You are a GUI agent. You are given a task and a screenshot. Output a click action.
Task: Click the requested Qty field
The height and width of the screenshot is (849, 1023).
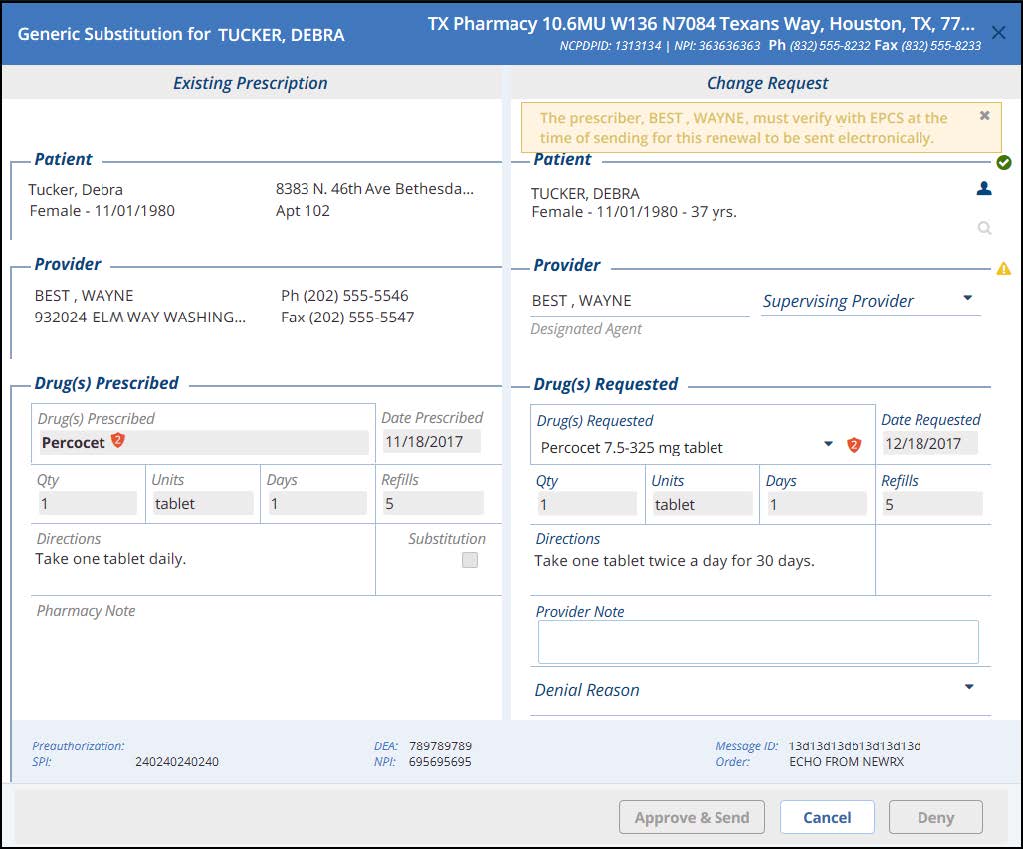[x=587, y=505]
